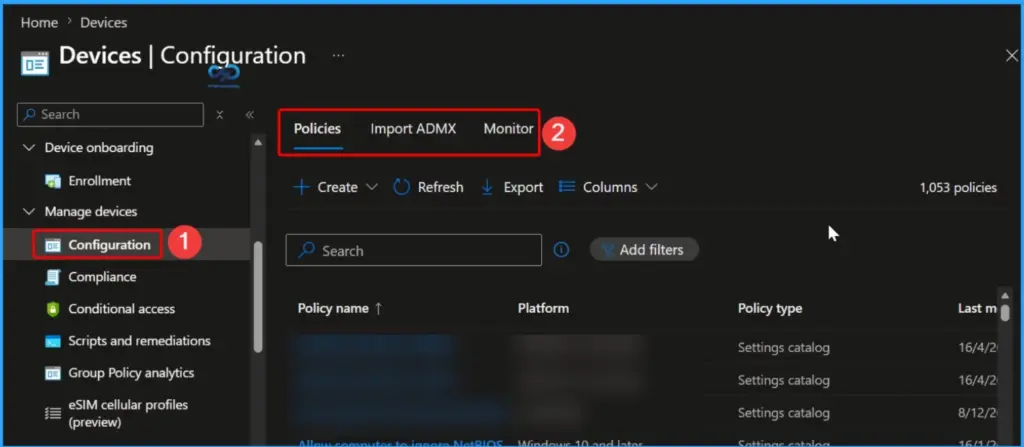This screenshot has height=447, width=1024.
Task: Click the Export download arrow icon
Action: coord(487,188)
